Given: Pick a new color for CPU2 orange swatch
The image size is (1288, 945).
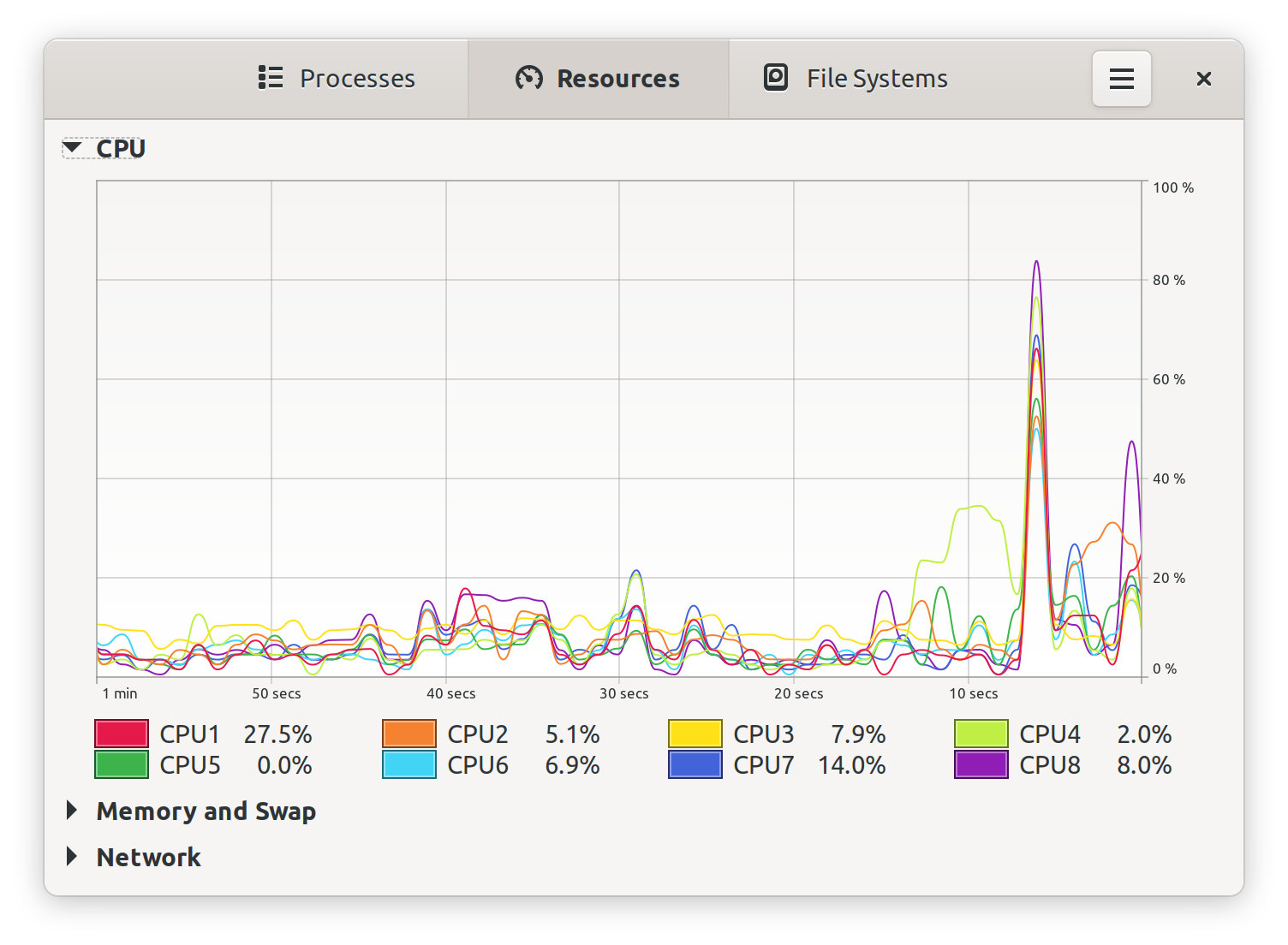Looking at the screenshot, I should [x=408, y=734].
